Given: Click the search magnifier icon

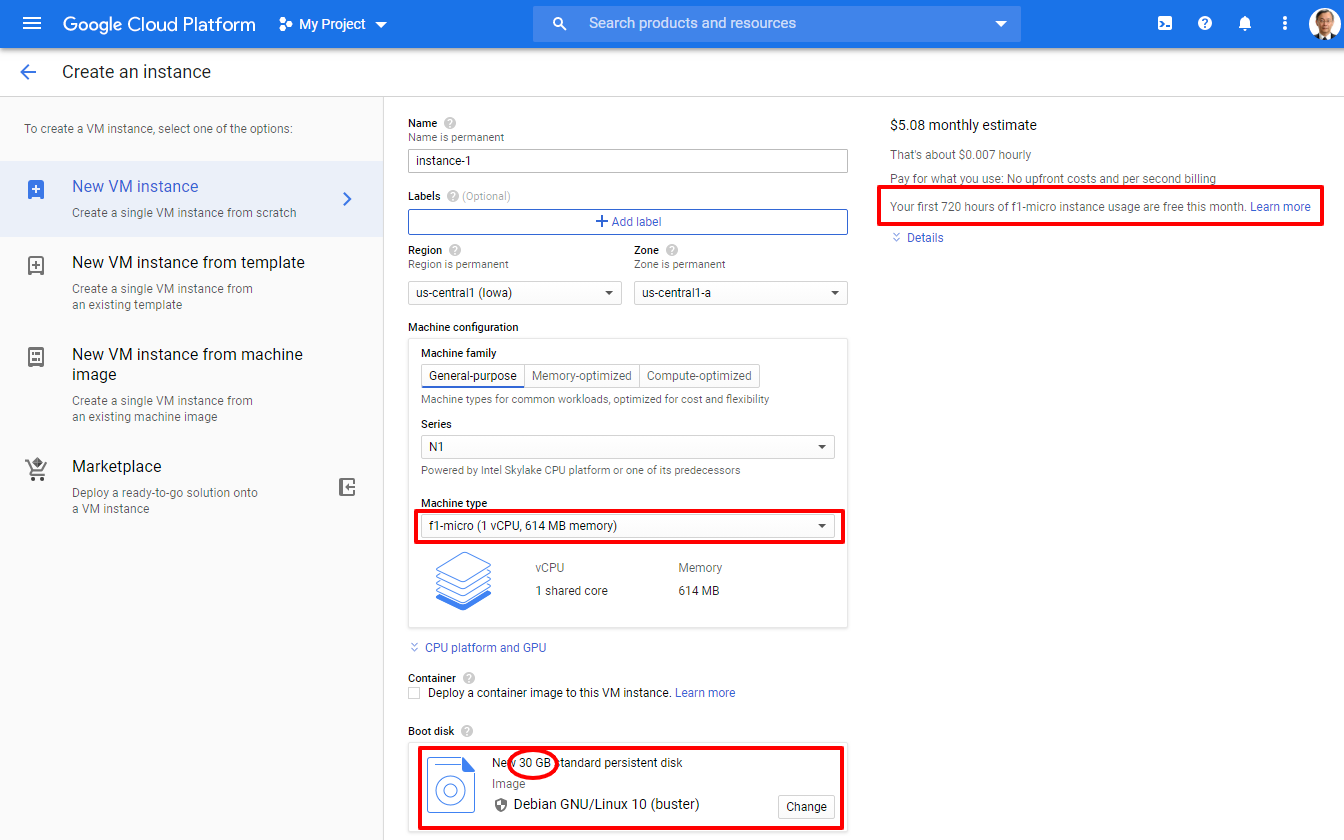Looking at the screenshot, I should pos(560,23).
